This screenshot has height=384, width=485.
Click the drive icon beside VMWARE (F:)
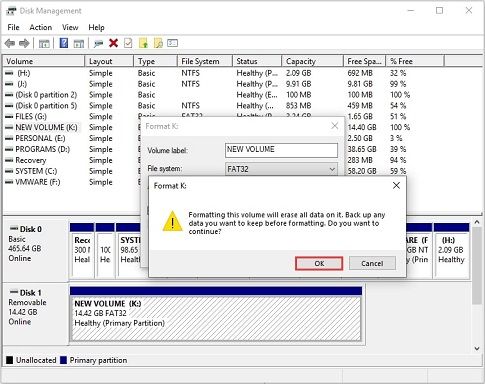click(9, 182)
